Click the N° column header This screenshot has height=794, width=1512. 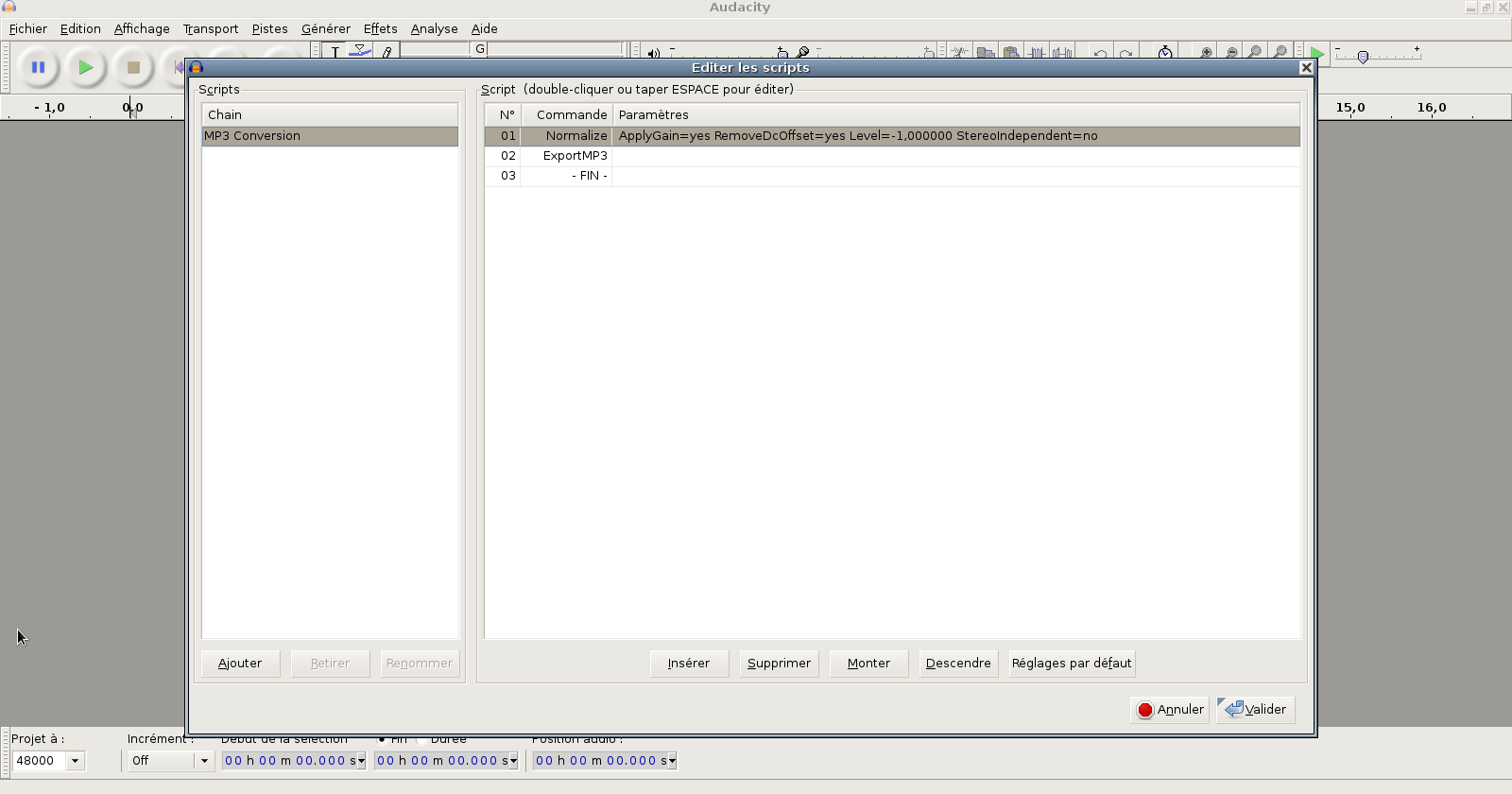point(504,115)
